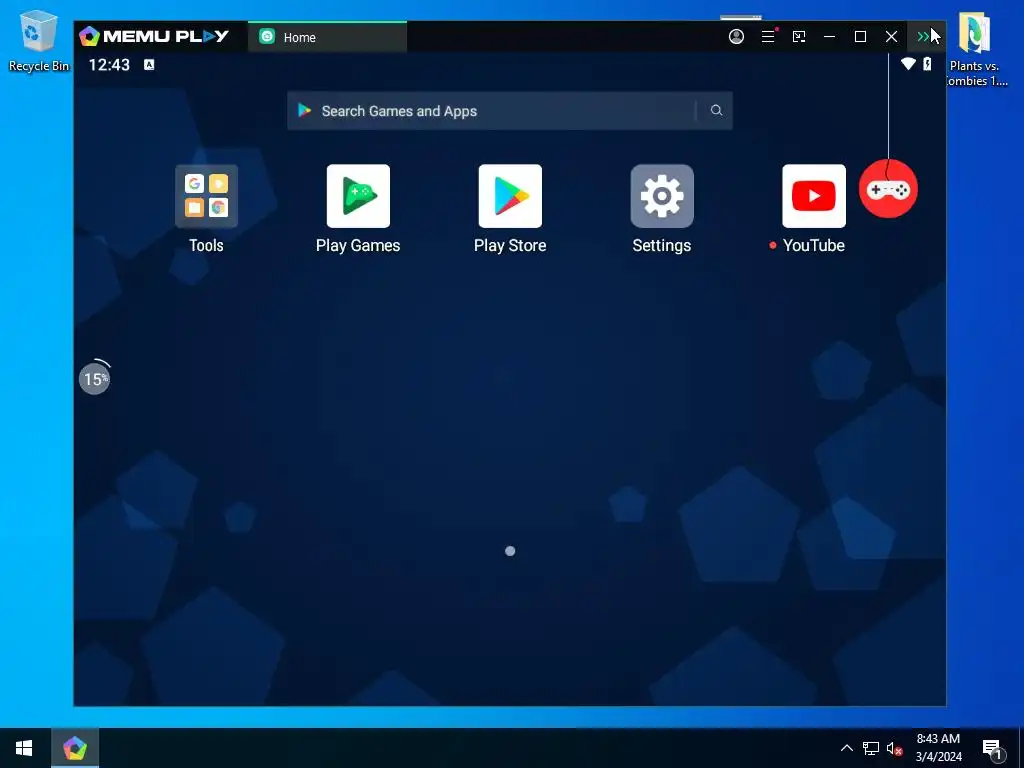
Task: Open the notification center icon
Action: coord(991,749)
